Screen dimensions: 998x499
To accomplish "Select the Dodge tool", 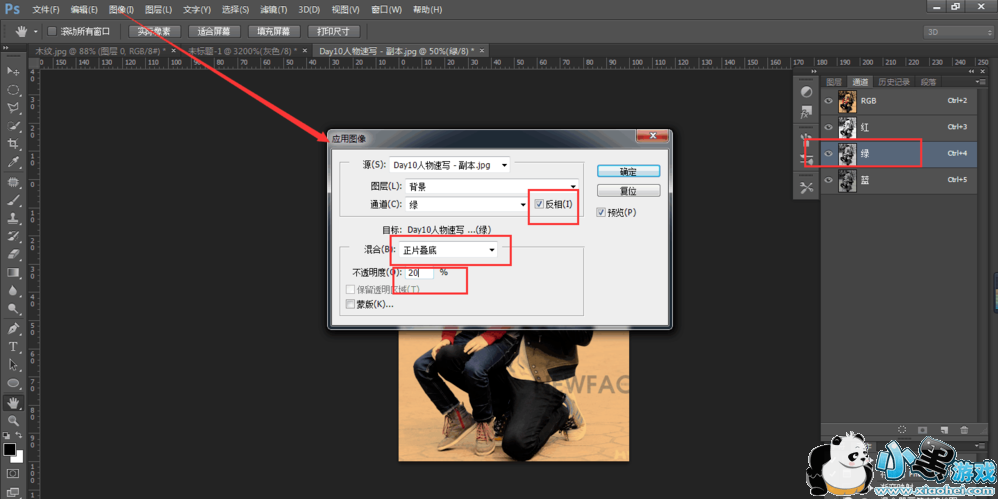I will [x=13, y=309].
